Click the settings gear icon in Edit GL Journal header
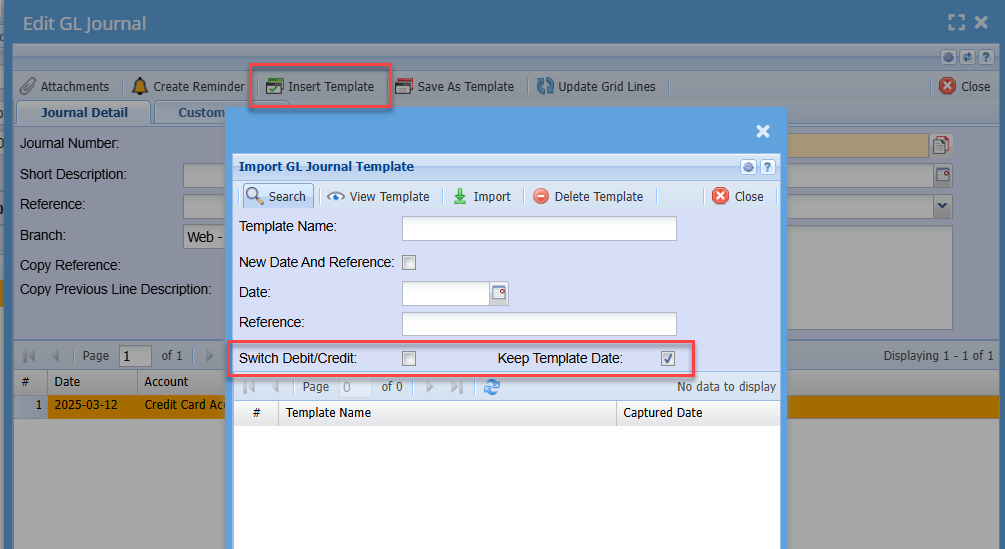Image resolution: width=1005 pixels, height=549 pixels. (x=949, y=58)
